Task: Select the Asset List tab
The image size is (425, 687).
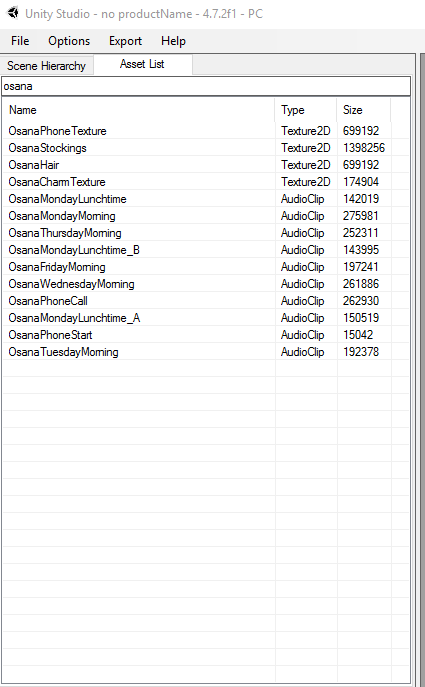Action: coord(142,64)
